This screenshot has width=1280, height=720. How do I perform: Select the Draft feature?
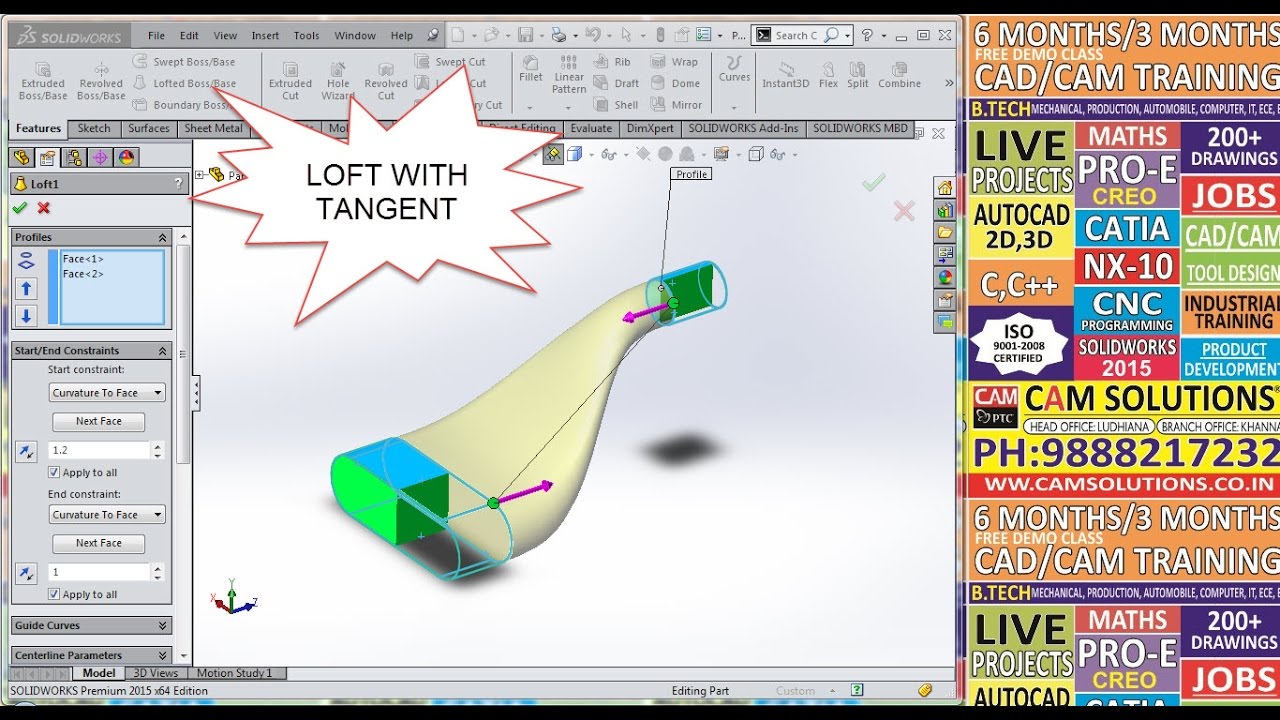point(616,84)
